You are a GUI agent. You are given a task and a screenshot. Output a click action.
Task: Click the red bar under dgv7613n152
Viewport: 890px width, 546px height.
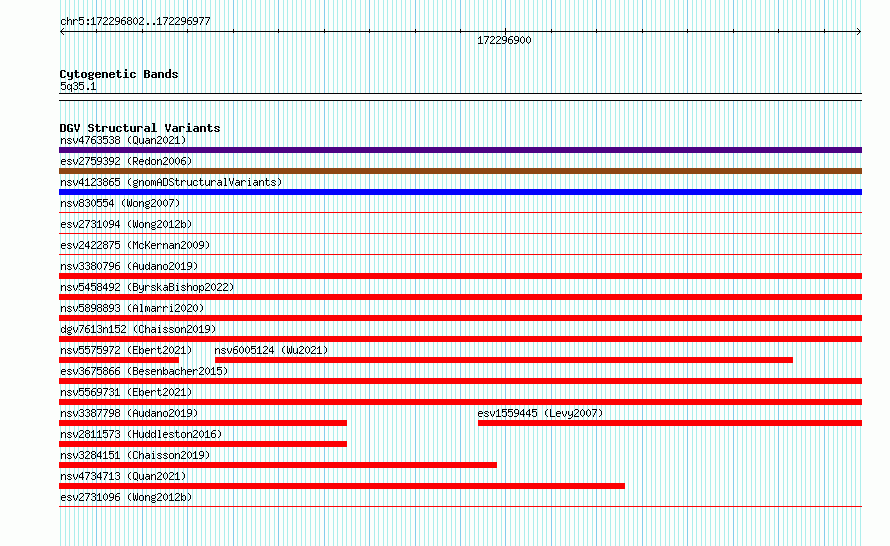460,339
